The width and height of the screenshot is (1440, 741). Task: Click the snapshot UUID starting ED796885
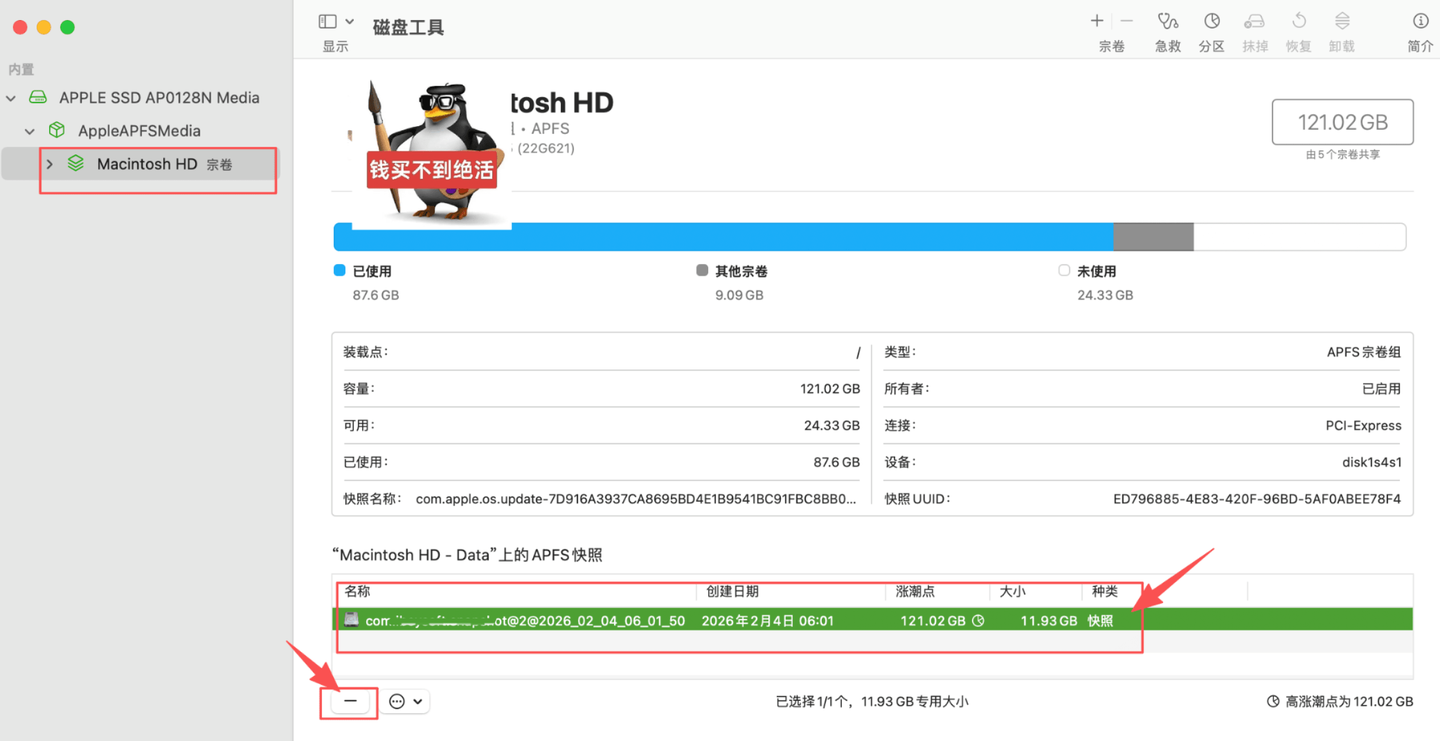(x=1257, y=499)
